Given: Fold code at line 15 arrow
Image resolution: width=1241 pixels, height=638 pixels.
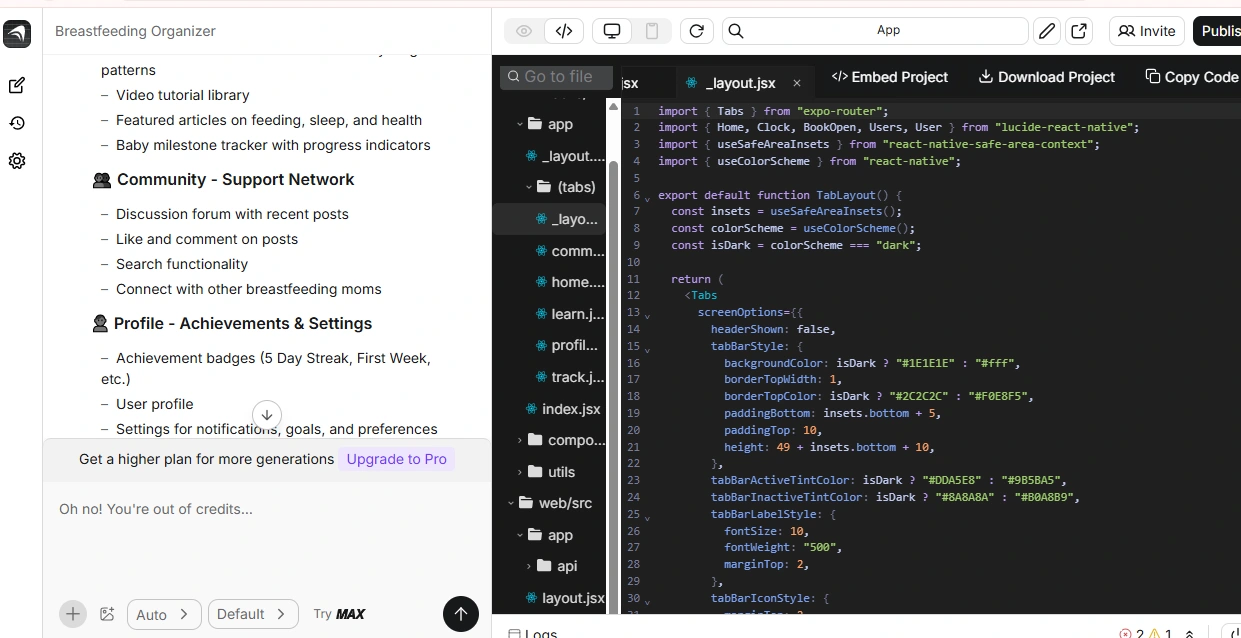Looking at the screenshot, I should 647,349.
